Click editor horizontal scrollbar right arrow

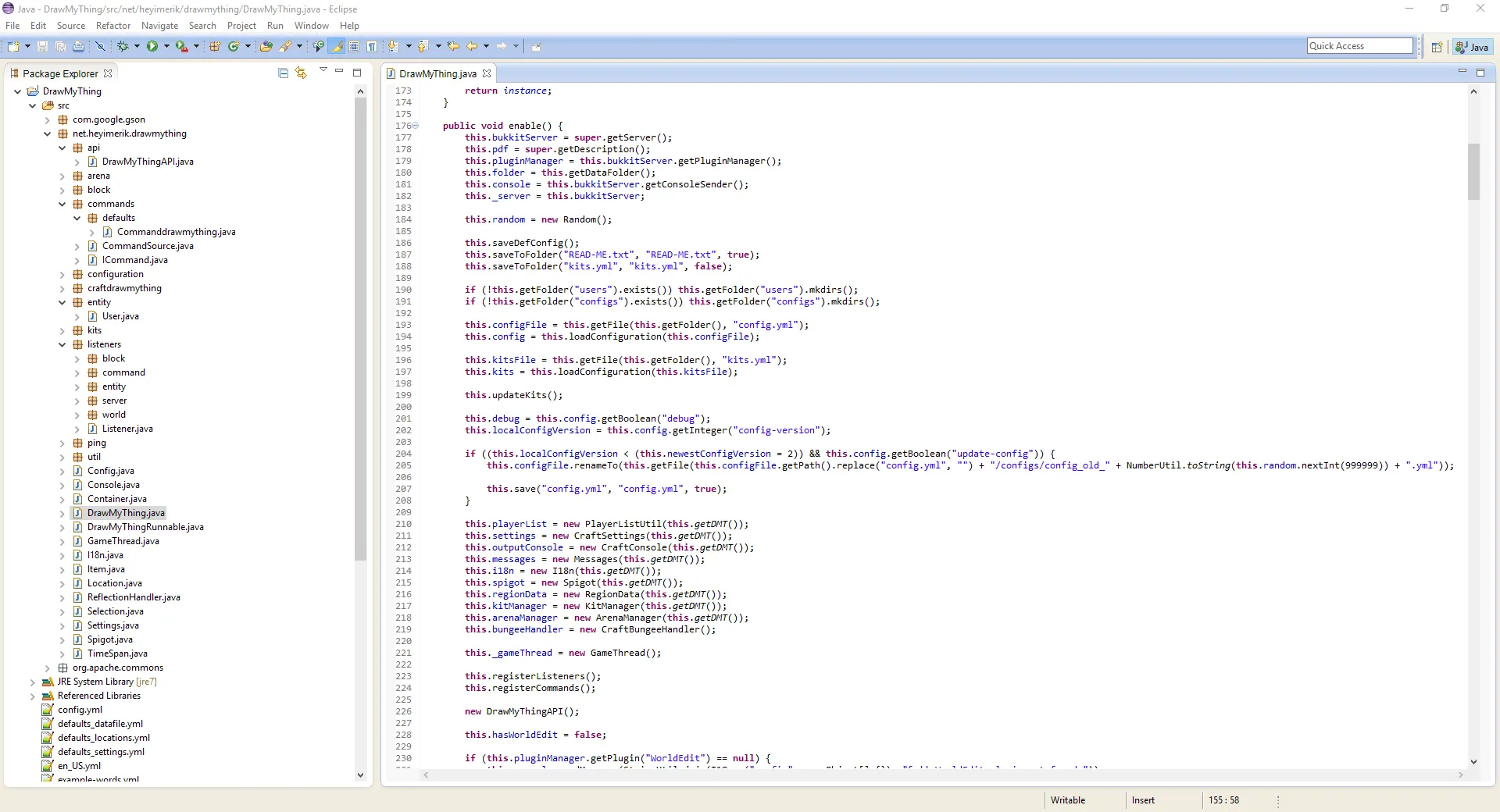point(1461,775)
